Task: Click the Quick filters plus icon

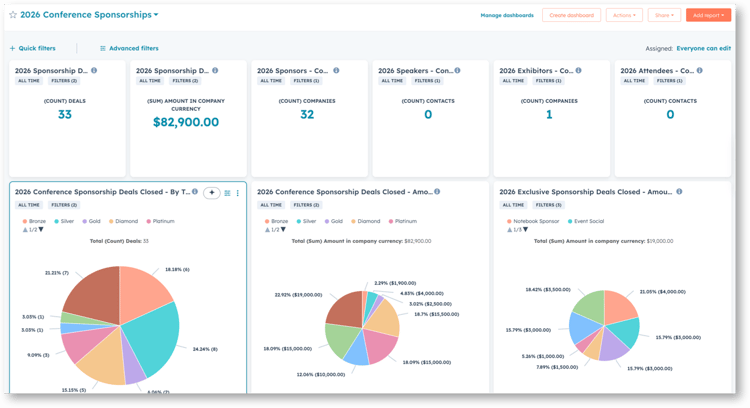Action: [12, 48]
